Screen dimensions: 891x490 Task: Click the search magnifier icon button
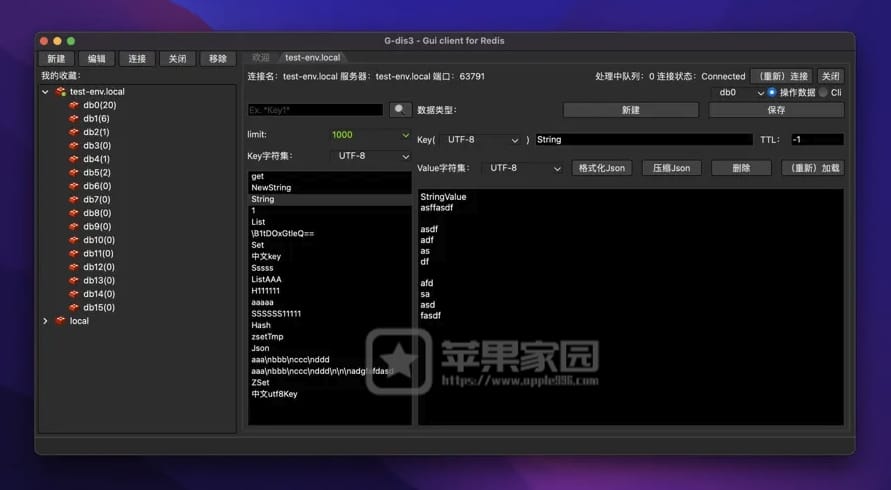click(400, 110)
